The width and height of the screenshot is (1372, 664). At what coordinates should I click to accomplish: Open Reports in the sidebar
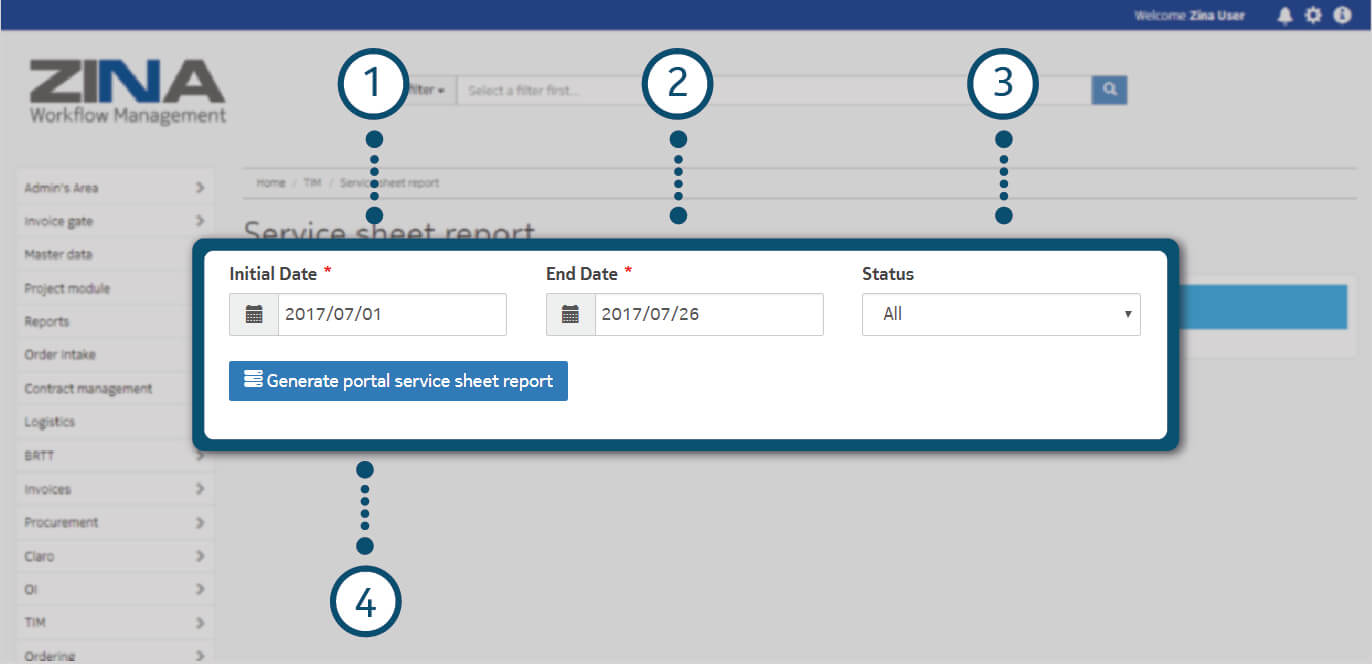[47, 322]
